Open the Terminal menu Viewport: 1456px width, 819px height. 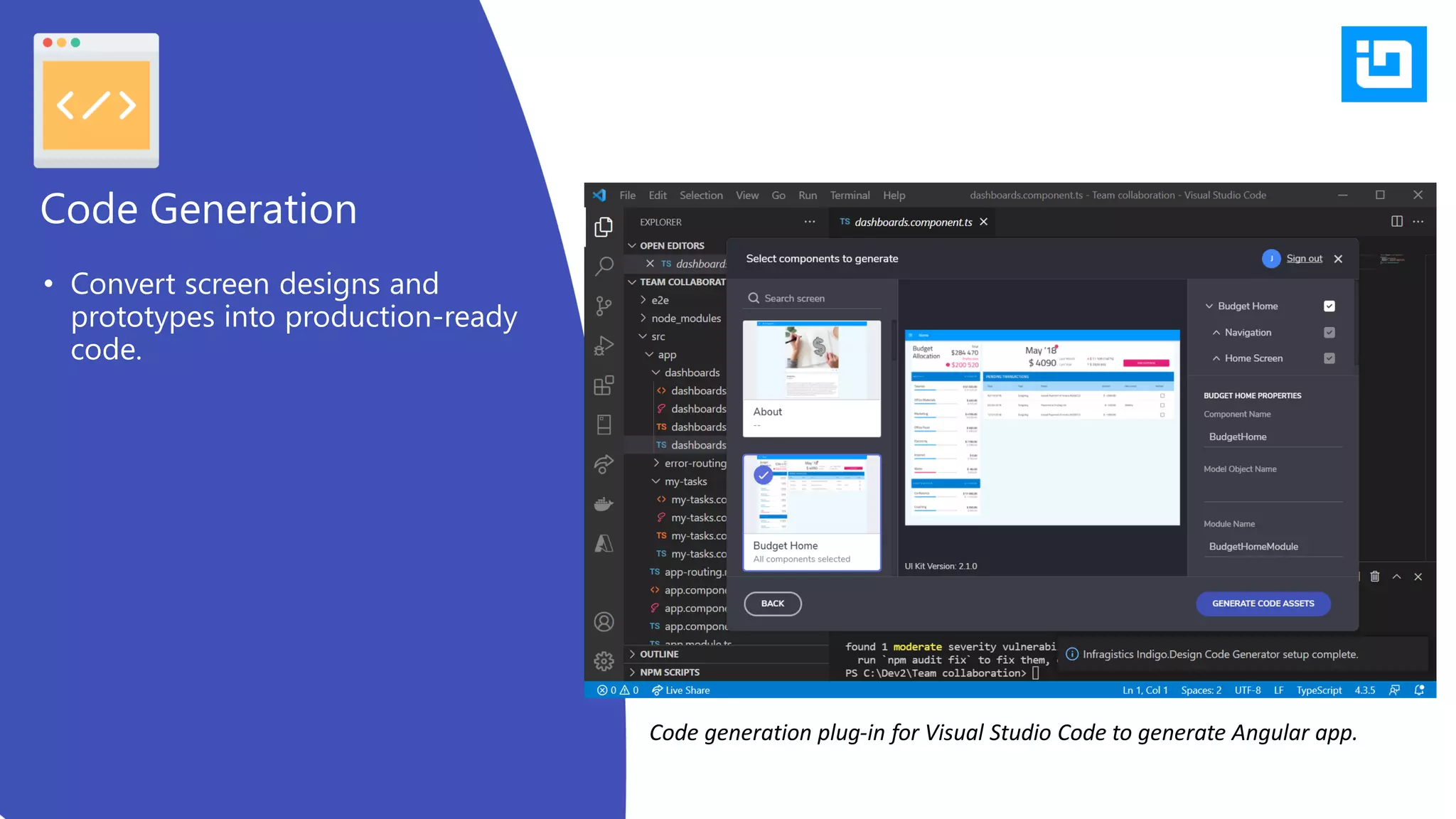(850, 196)
